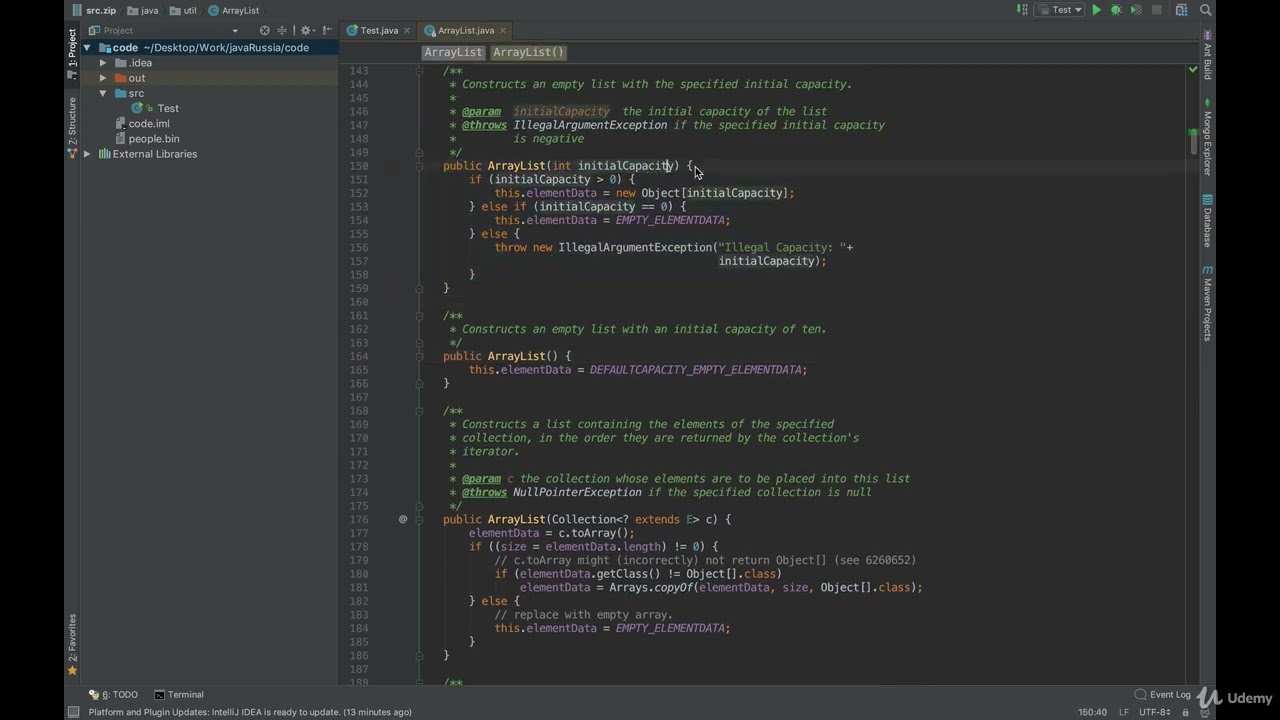Open the Terminal tool window
Screen dimensions: 1280x720
coord(179,694)
